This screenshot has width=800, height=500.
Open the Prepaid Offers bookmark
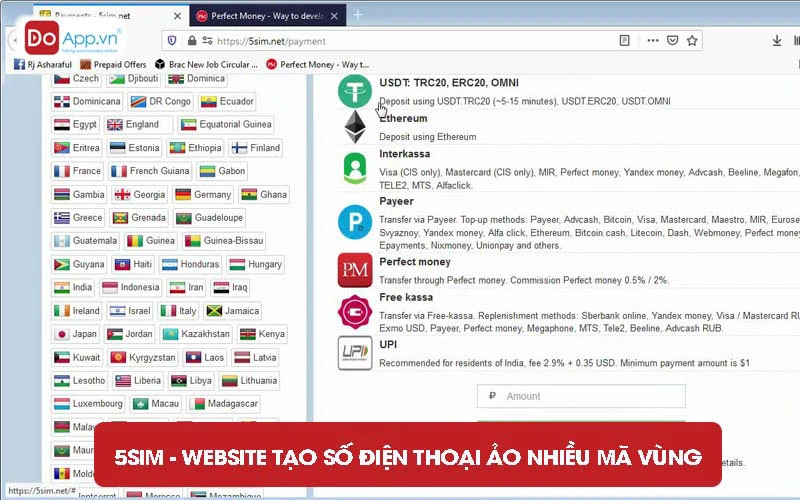coord(113,64)
